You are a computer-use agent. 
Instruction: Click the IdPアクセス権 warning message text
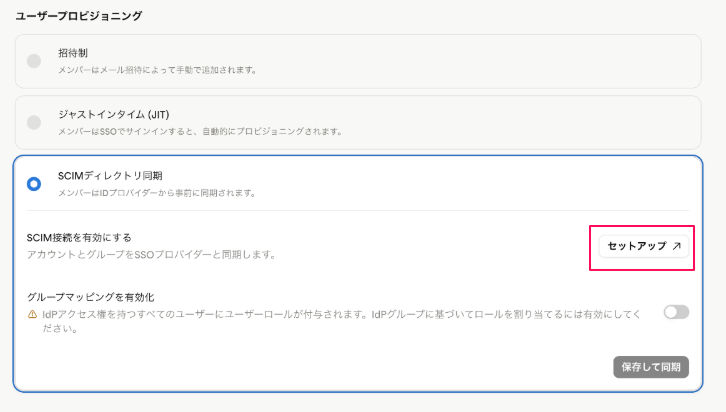342,321
